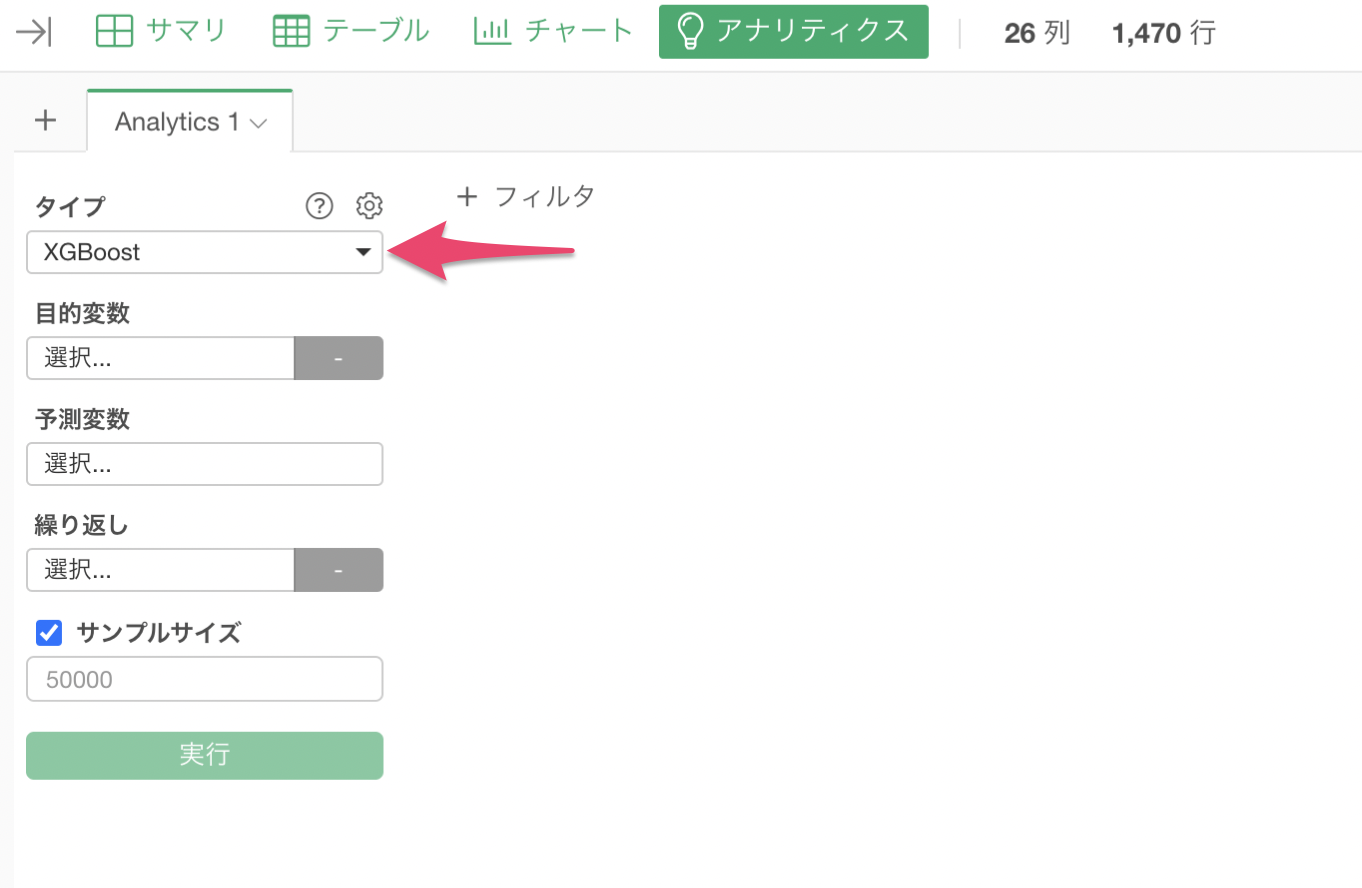1362x888 pixels.
Task: Toggle the サンプルサイズ checkbox
Action: (x=49, y=632)
